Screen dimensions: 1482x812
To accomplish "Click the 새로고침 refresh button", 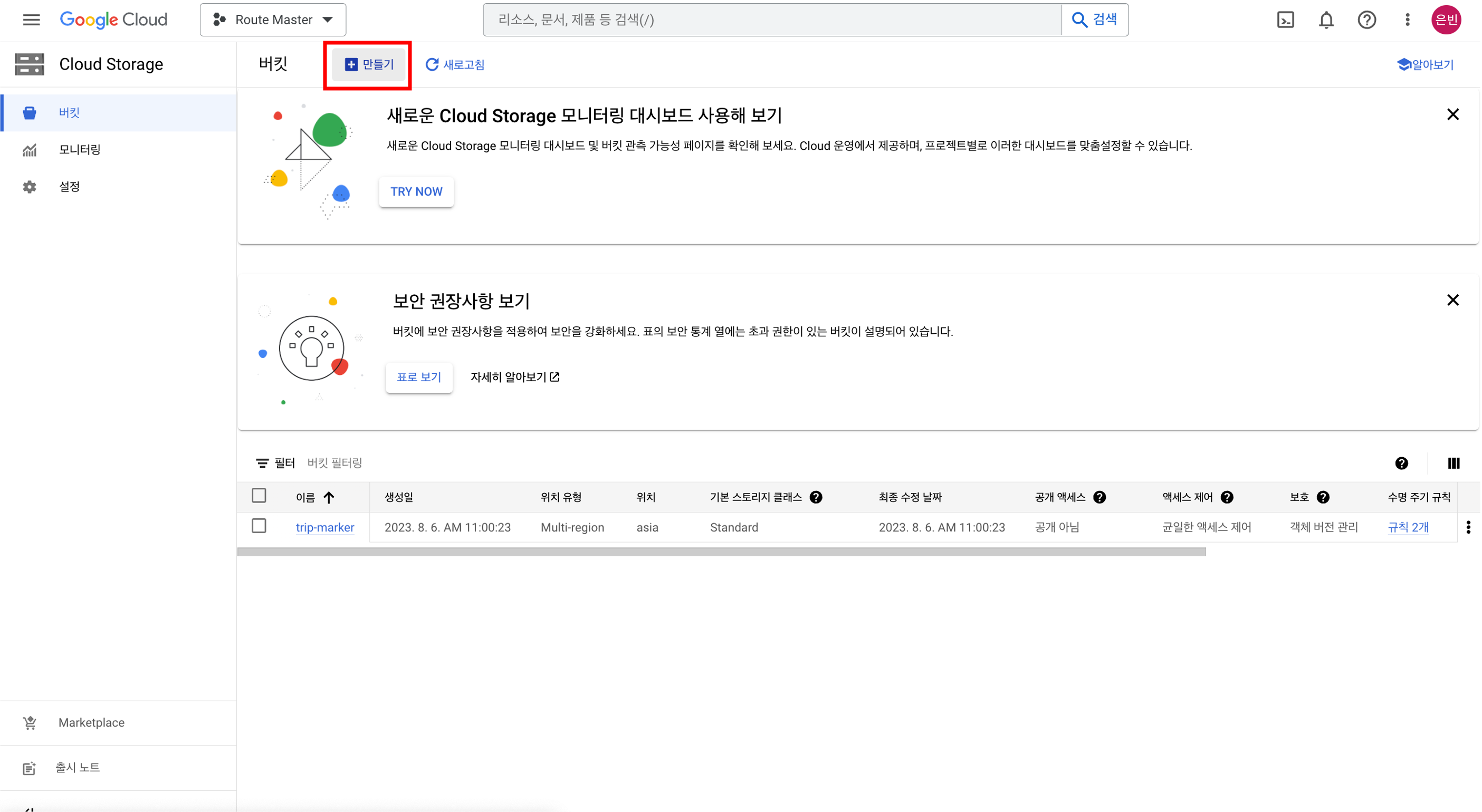I will 454,64.
